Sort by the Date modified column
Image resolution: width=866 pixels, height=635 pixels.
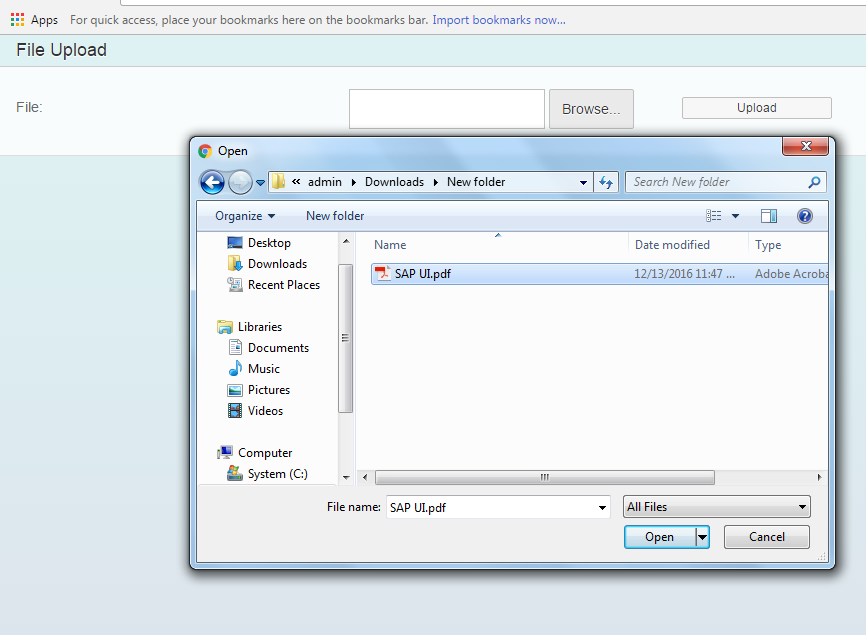coord(672,245)
